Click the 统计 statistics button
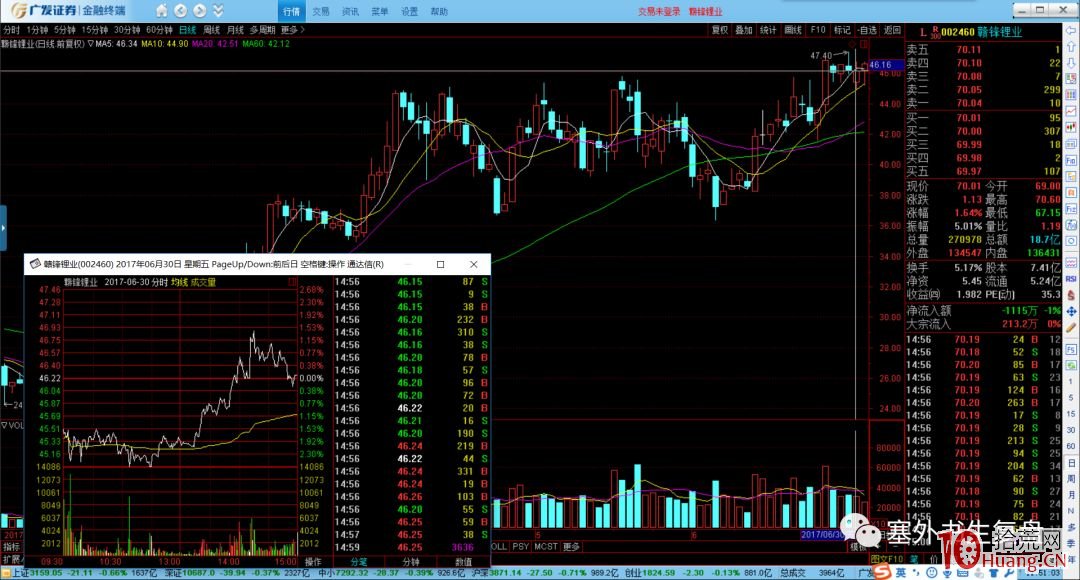The height and width of the screenshot is (580, 1080). point(768,30)
